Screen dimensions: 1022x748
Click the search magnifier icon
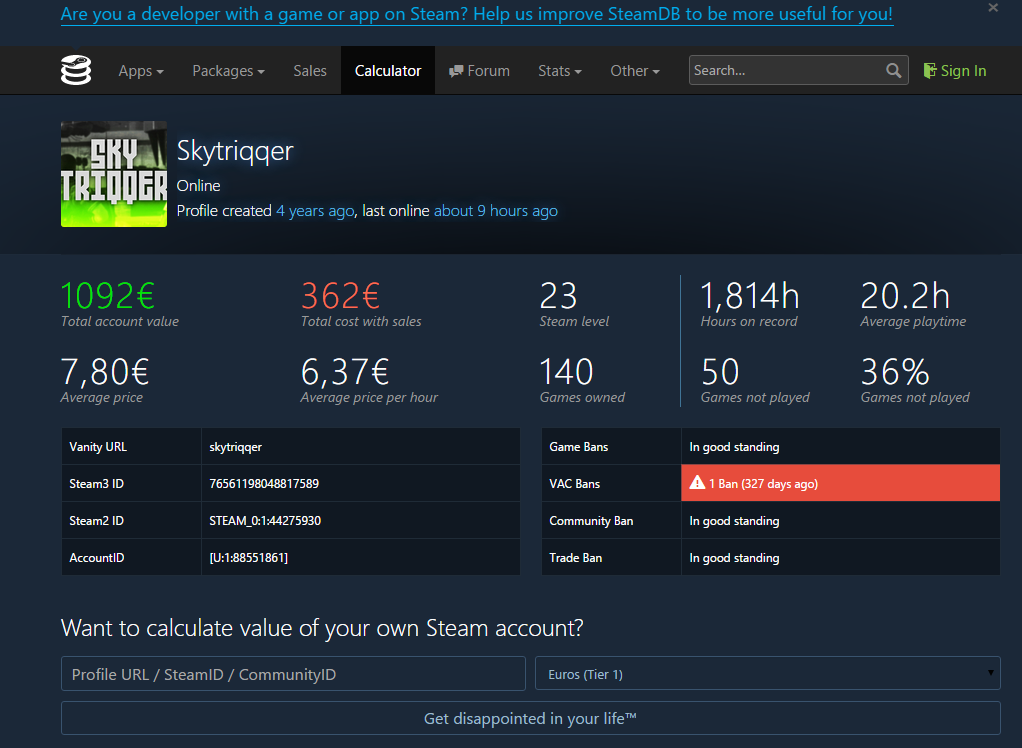tap(894, 70)
